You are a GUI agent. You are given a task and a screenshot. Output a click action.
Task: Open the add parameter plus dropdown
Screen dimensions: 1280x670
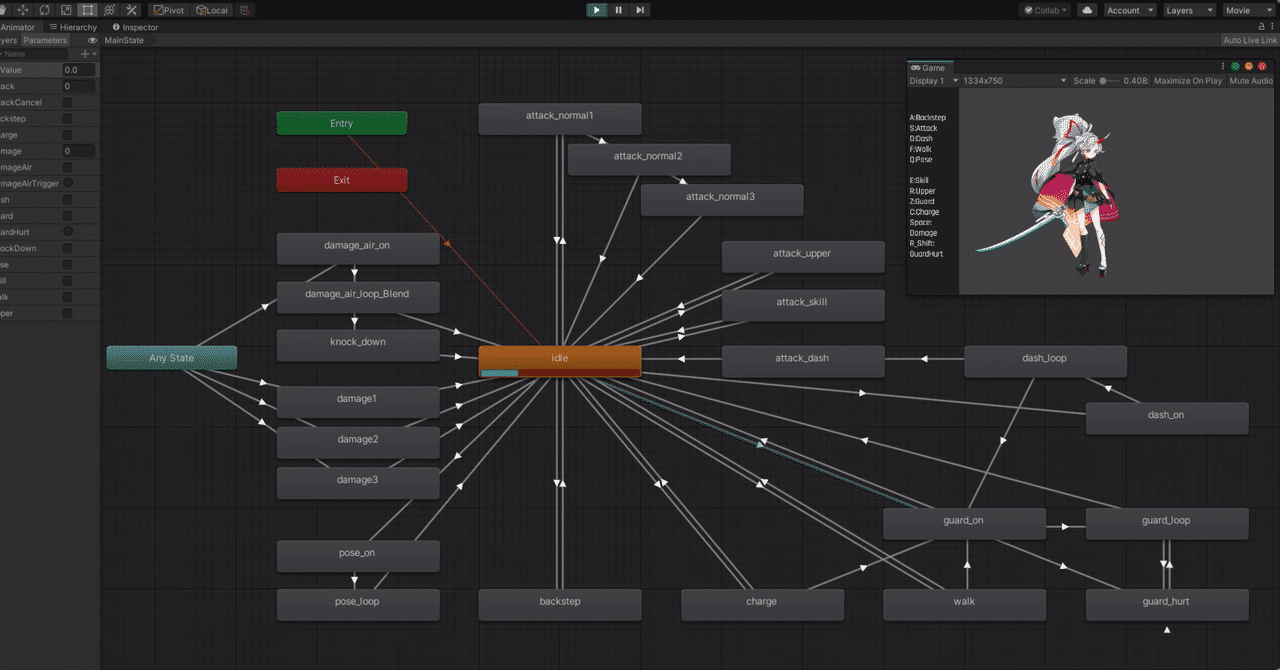coord(88,54)
